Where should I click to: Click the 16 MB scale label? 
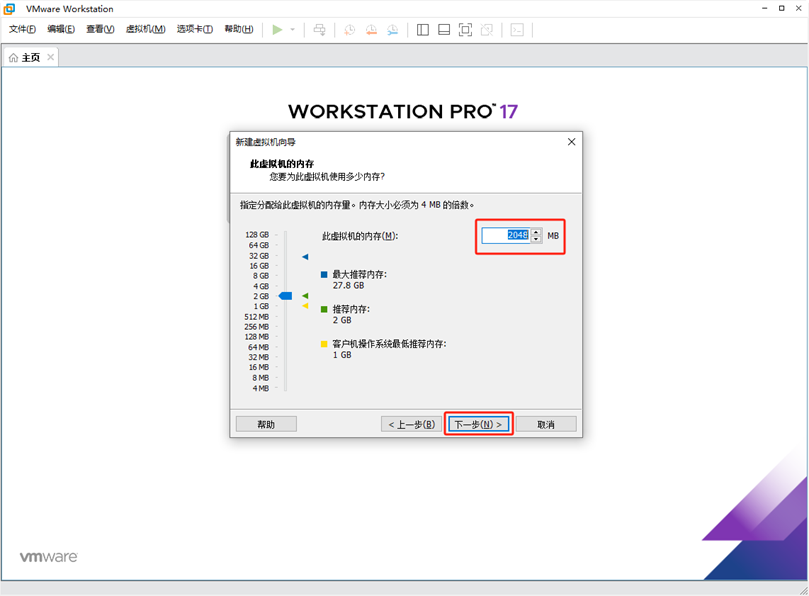point(258,367)
